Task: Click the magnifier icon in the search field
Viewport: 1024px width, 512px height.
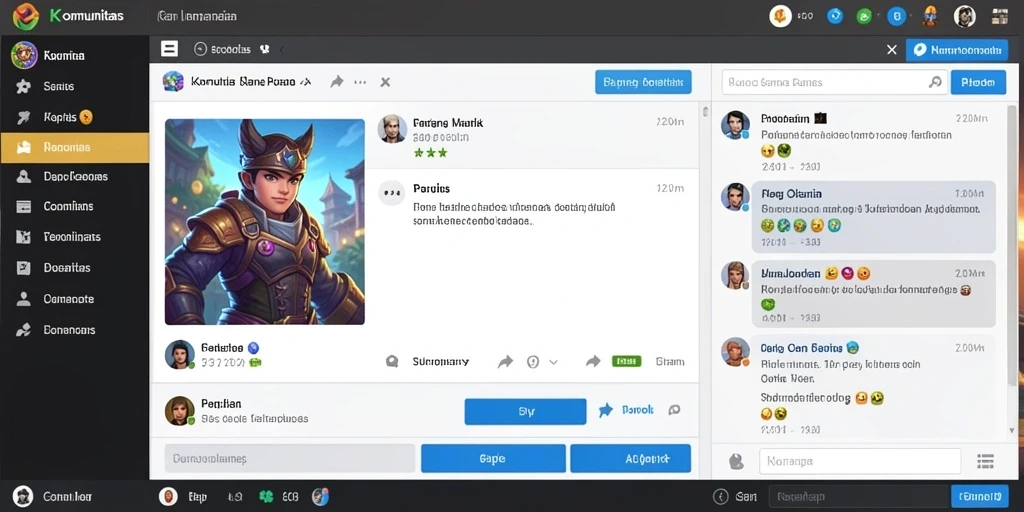Action: coord(935,82)
